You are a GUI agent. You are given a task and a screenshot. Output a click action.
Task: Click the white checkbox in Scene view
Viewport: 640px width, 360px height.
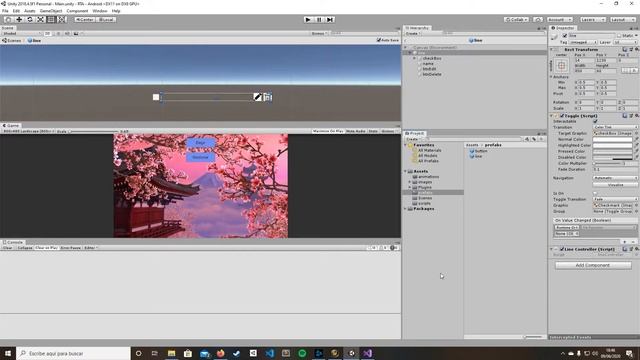pos(156,97)
